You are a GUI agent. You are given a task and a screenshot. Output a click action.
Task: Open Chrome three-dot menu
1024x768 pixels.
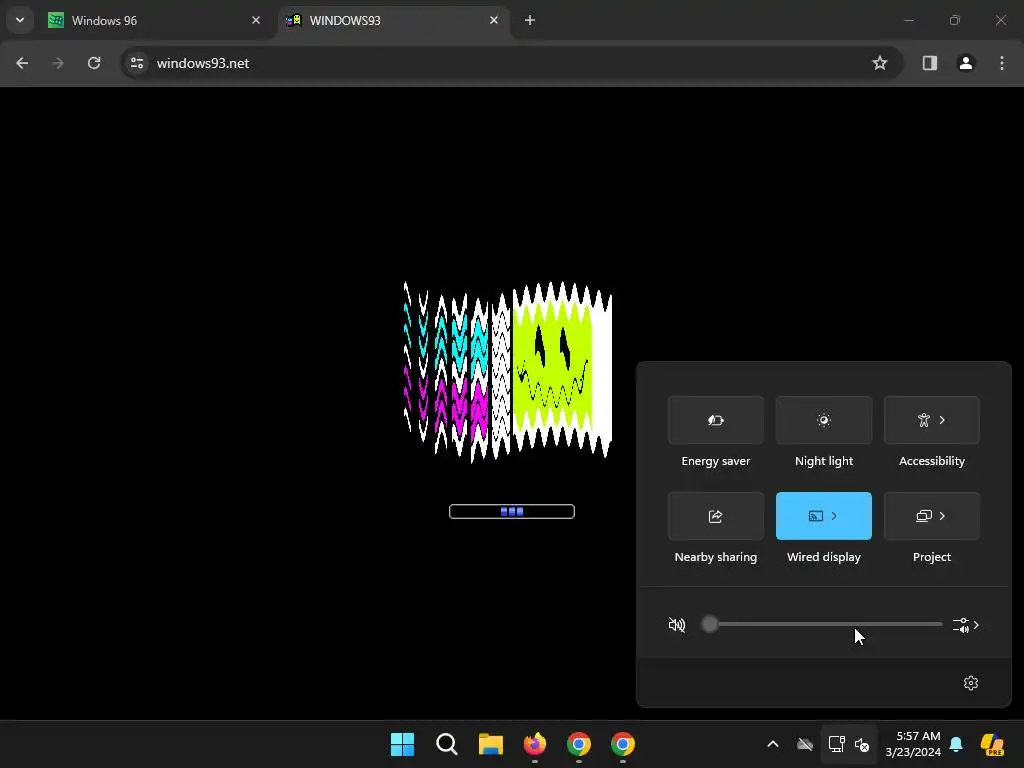pos(1002,63)
